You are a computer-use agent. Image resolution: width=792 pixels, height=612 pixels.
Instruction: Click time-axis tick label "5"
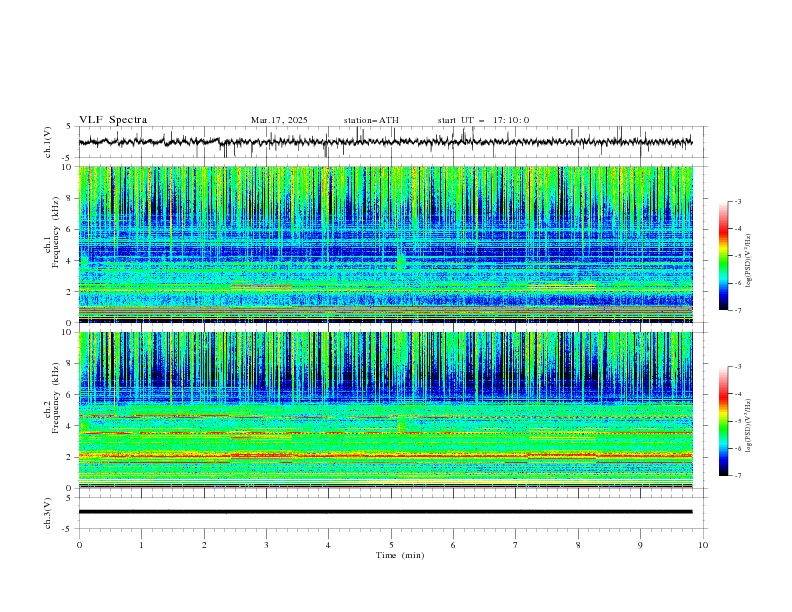coord(391,545)
